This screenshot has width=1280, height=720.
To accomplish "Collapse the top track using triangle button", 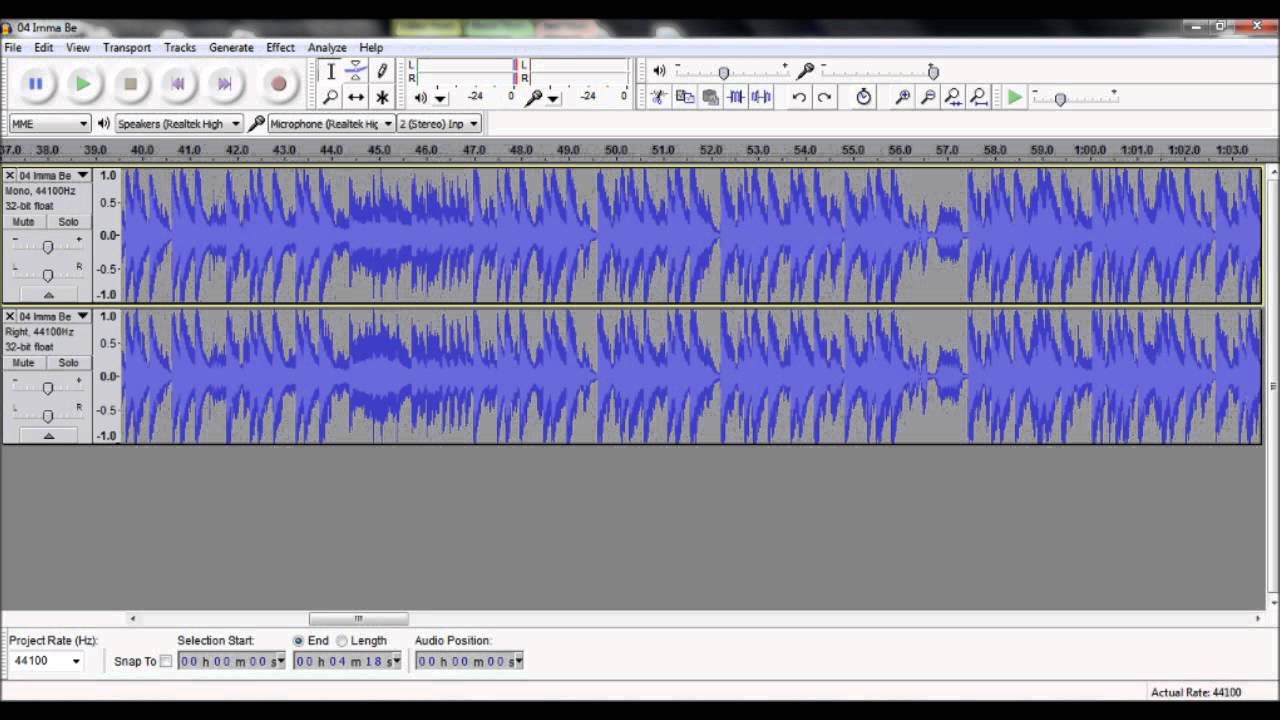I will click(x=48, y=295).
